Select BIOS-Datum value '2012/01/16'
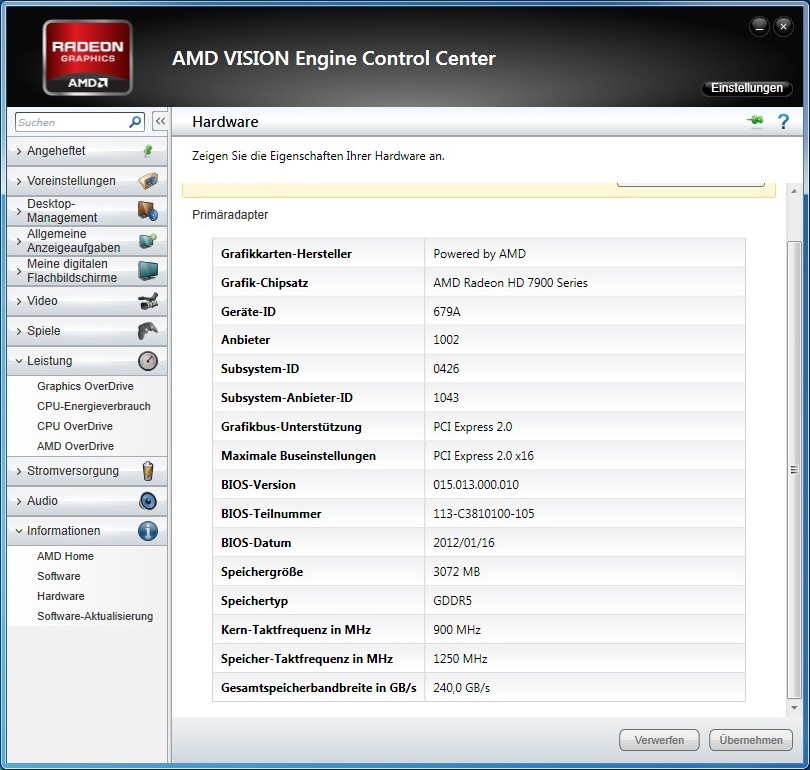810x770 pixels. pyautogui.click(x=463, y=543)
